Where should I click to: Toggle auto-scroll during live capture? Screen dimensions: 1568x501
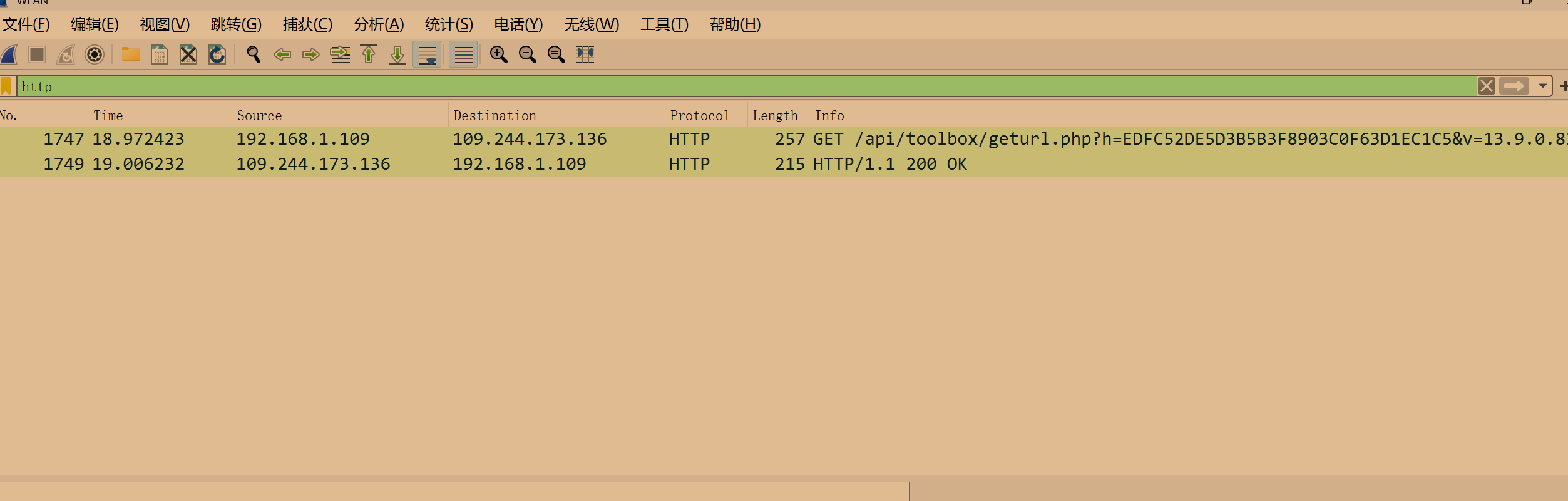pos(428,55)
